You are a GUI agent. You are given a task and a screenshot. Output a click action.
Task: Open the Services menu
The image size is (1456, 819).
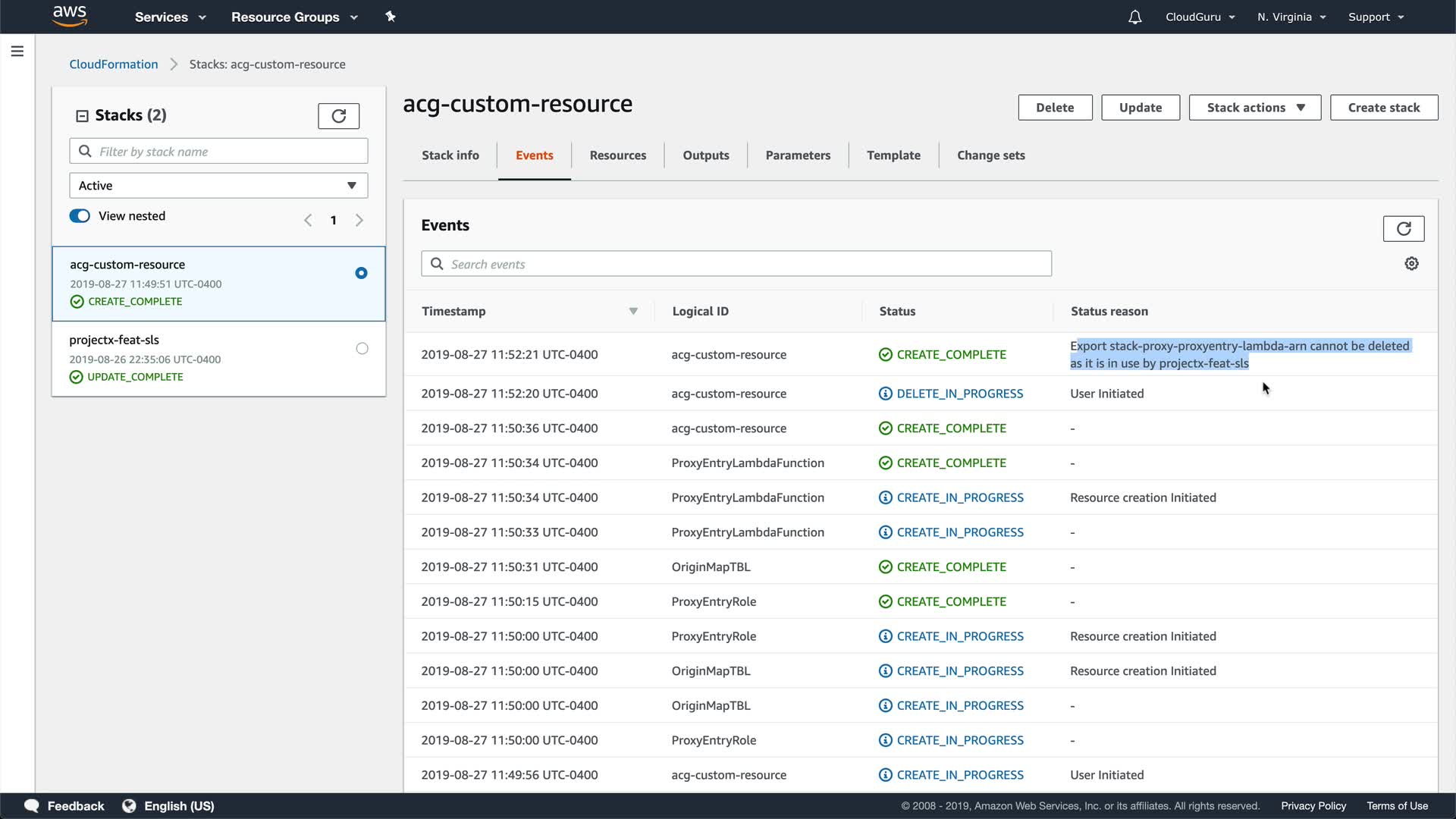170,17
